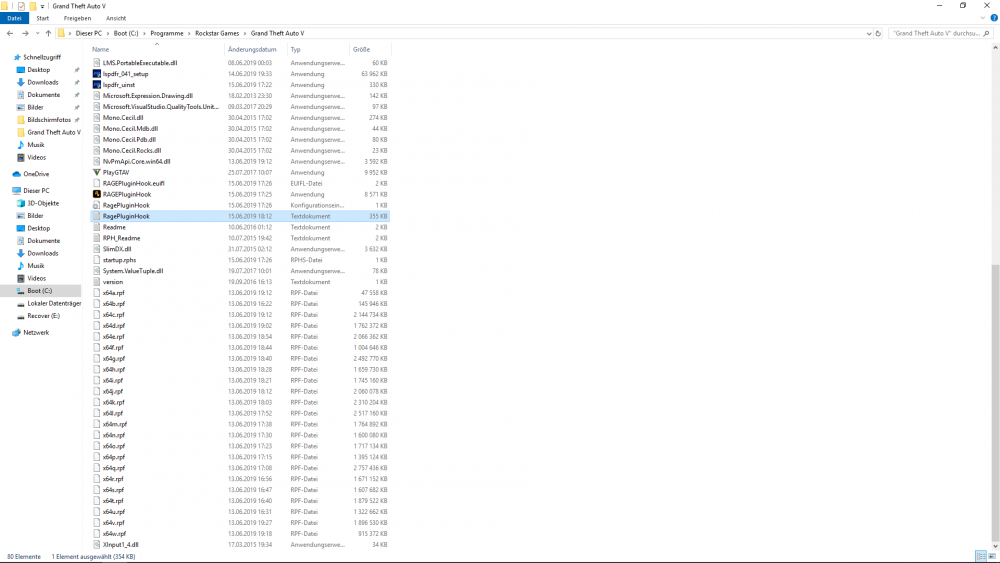Select the XInput1_4.dll file icon
The width and height of the screenshot is (1000, 563).
pyautogui.click(x=97, y=545)
